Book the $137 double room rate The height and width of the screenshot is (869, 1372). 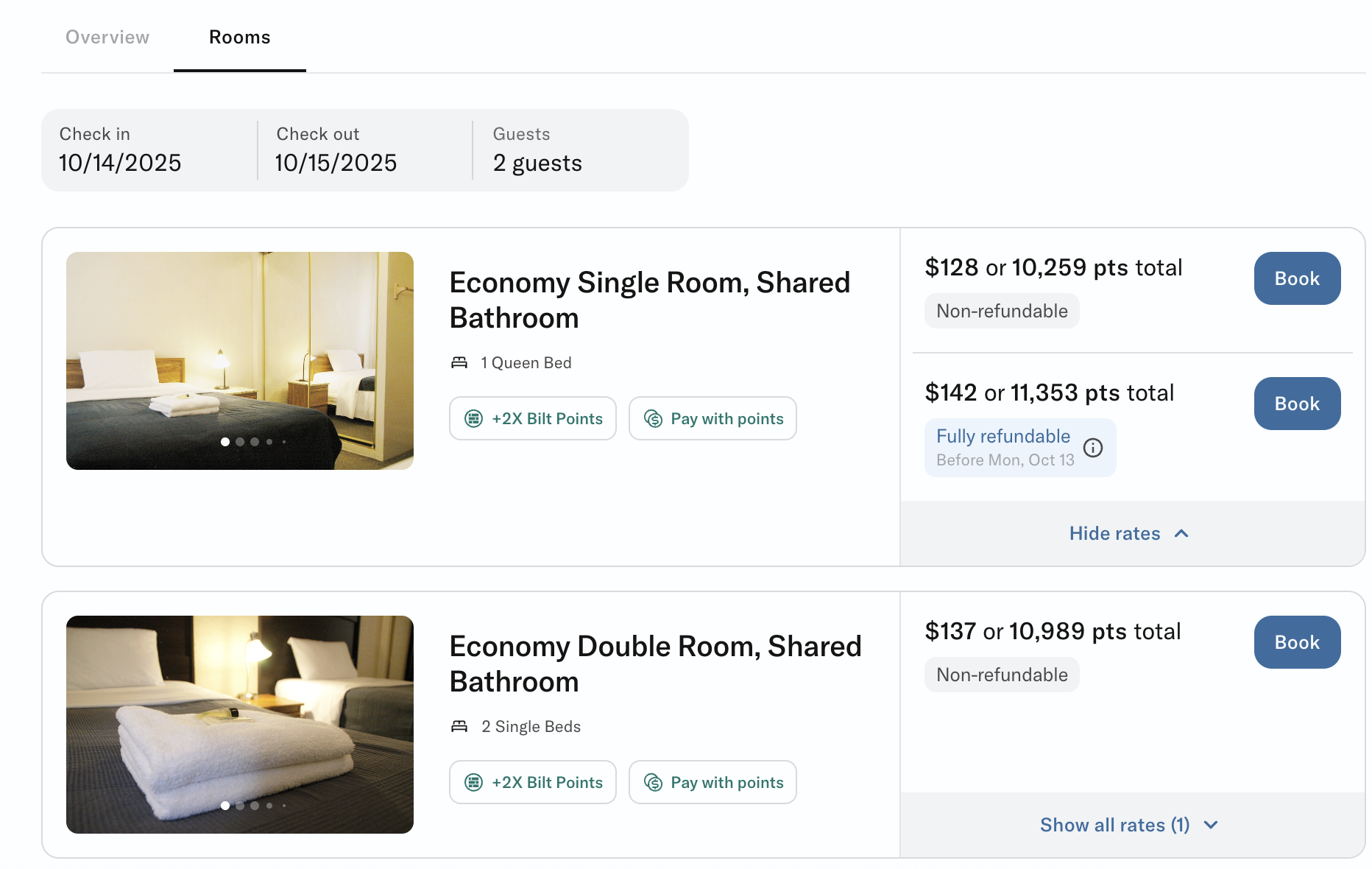pyautogui.click(x=1297, y=642)
